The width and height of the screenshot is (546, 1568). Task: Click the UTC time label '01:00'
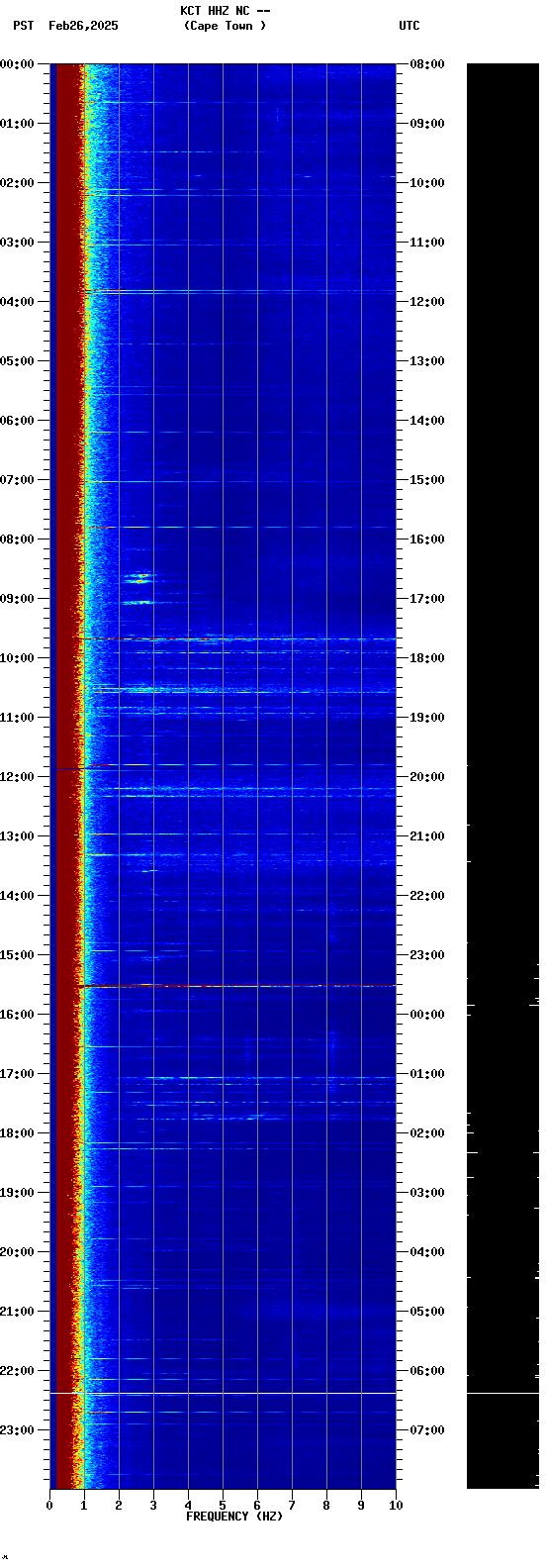427,1074
